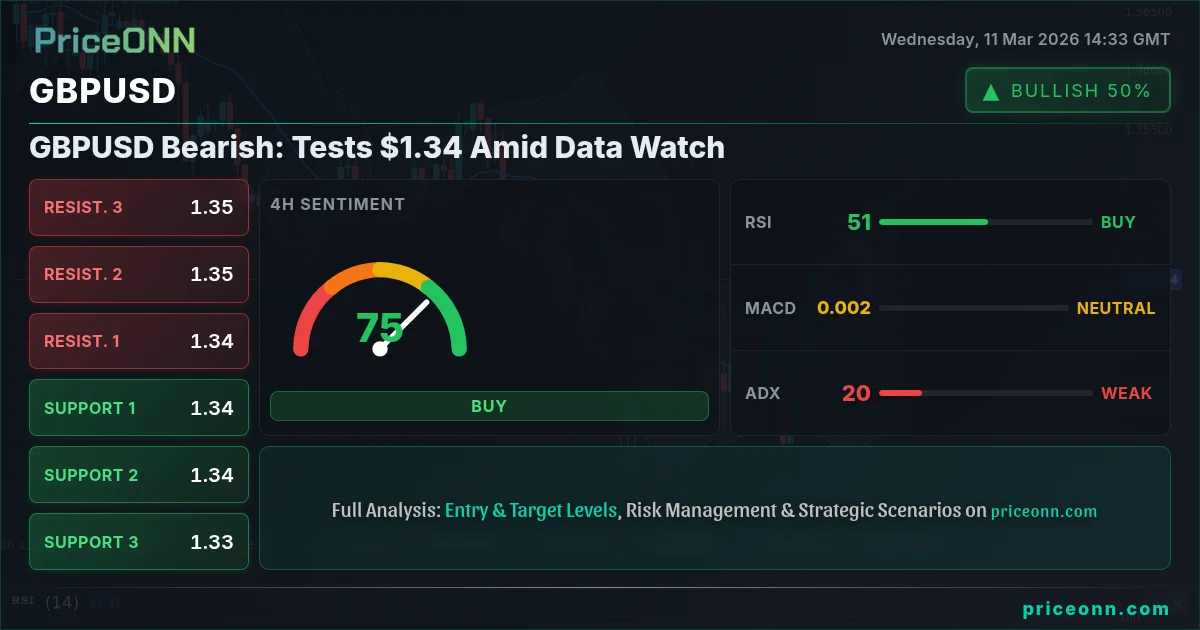Click the PriceONN logo

(x=115, y=40)
